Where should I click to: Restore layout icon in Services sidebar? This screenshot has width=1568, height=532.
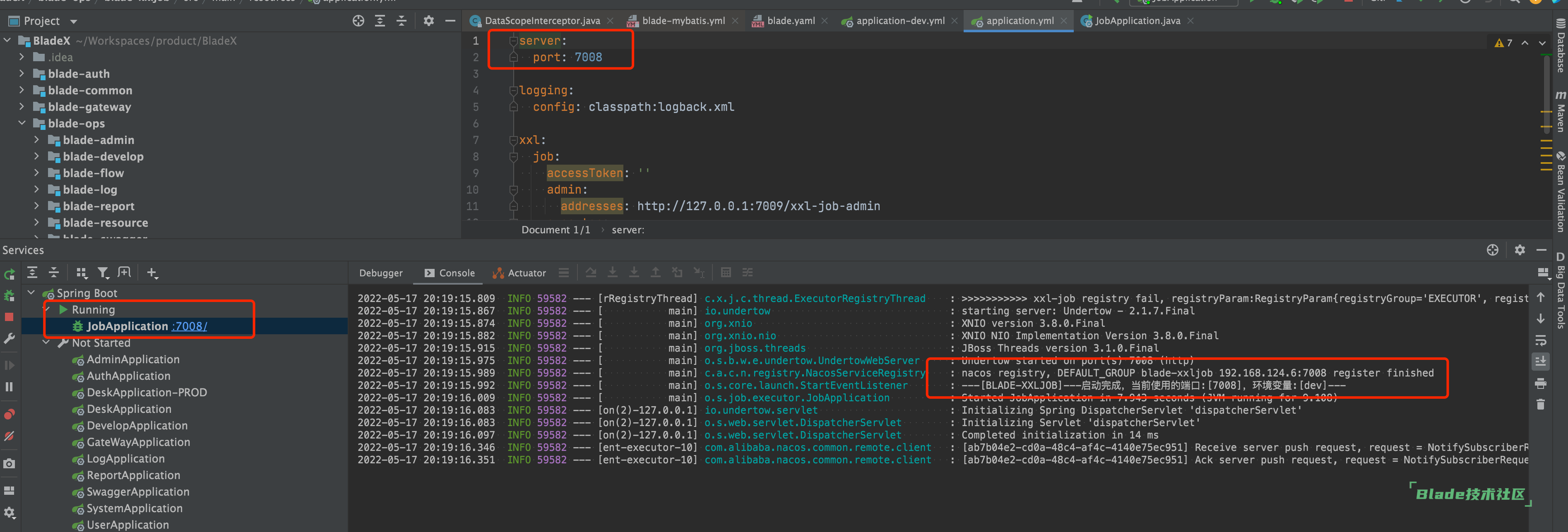(9, 490)
